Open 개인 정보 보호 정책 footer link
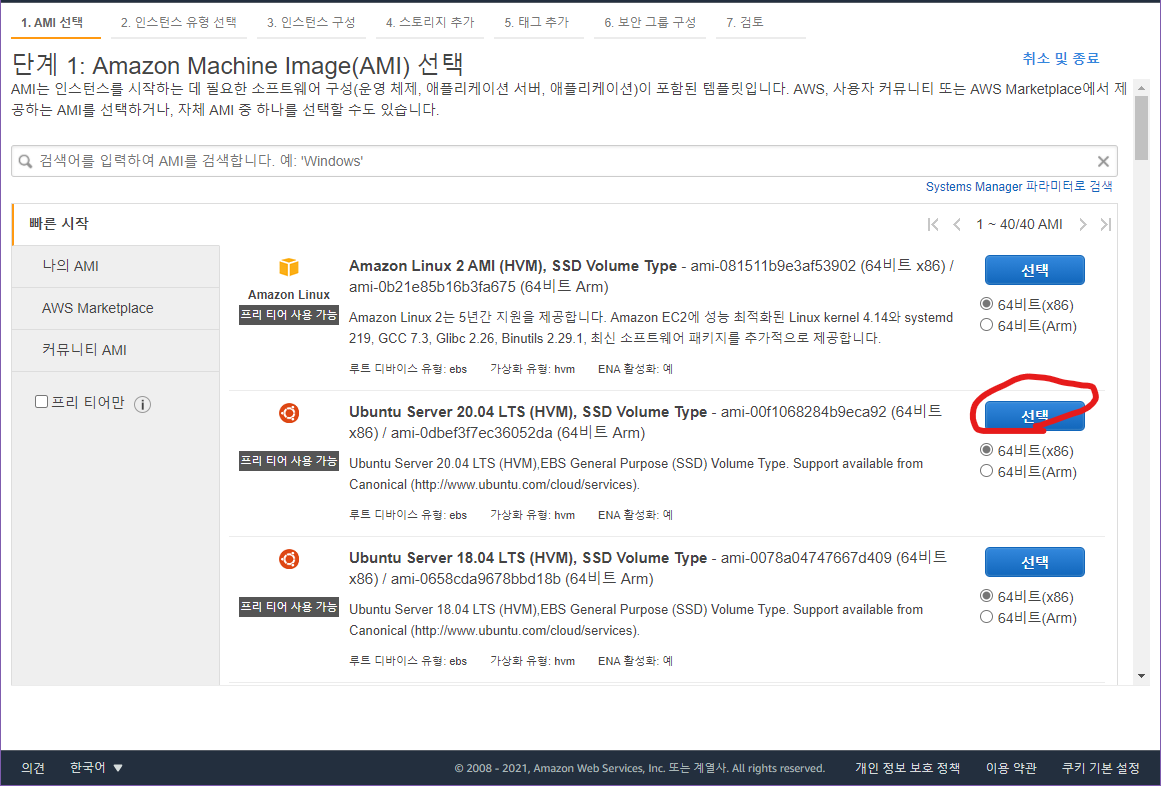The height and width of the screenshot is (786, 1161). click(x=908, y=768)
